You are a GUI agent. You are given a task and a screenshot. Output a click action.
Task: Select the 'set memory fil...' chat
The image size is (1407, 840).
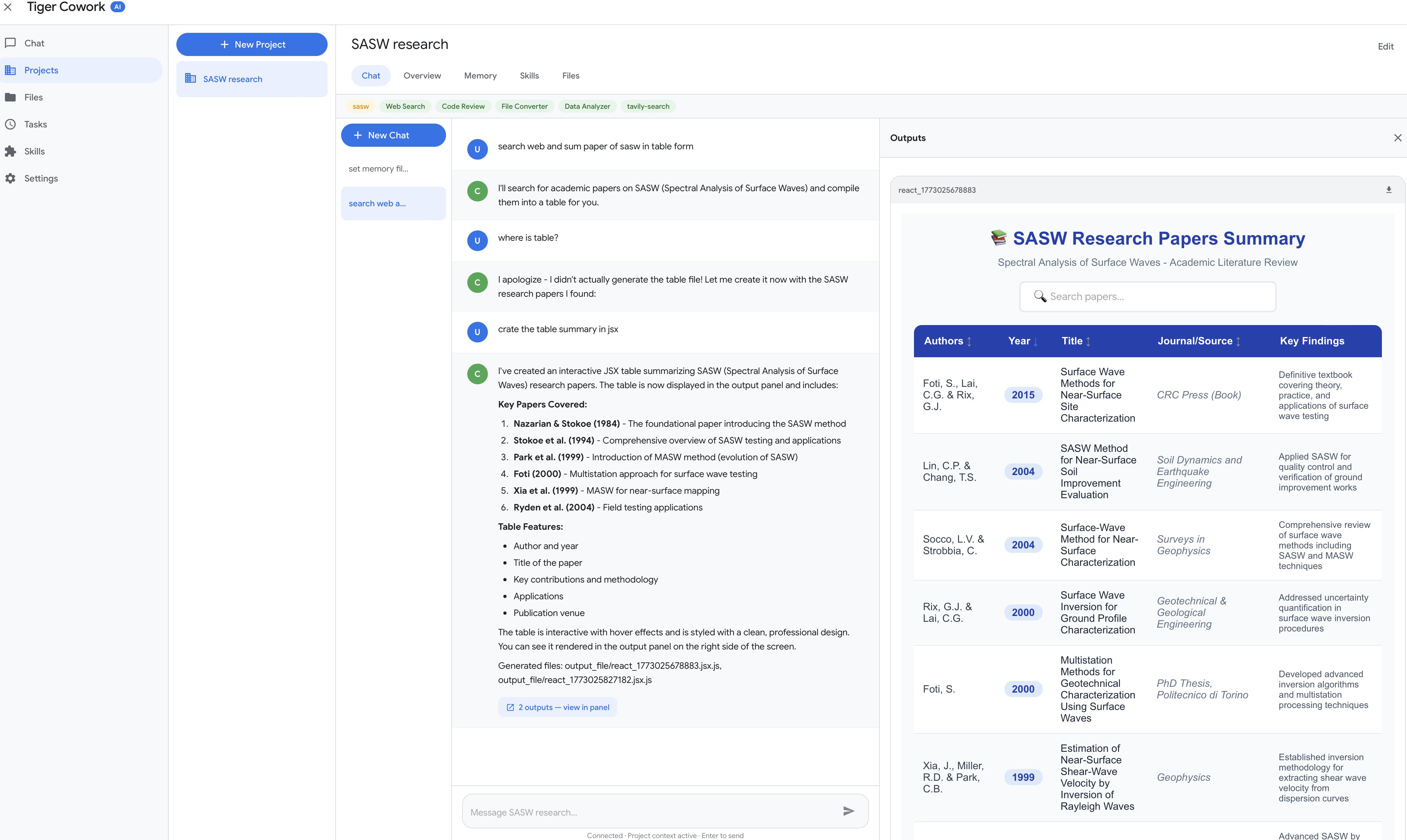click(393, 169)
